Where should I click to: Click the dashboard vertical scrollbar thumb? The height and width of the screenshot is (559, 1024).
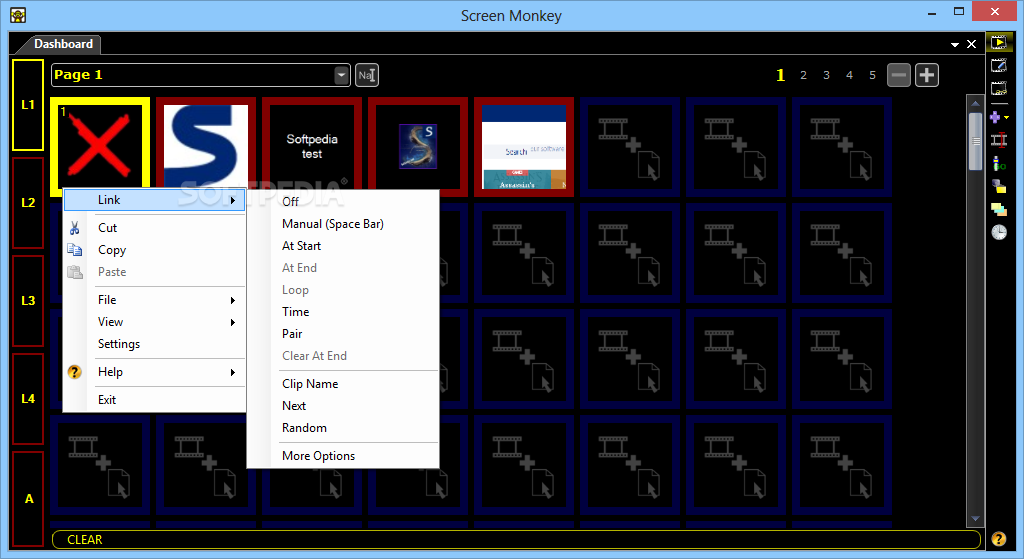click(x=975, y=141)
